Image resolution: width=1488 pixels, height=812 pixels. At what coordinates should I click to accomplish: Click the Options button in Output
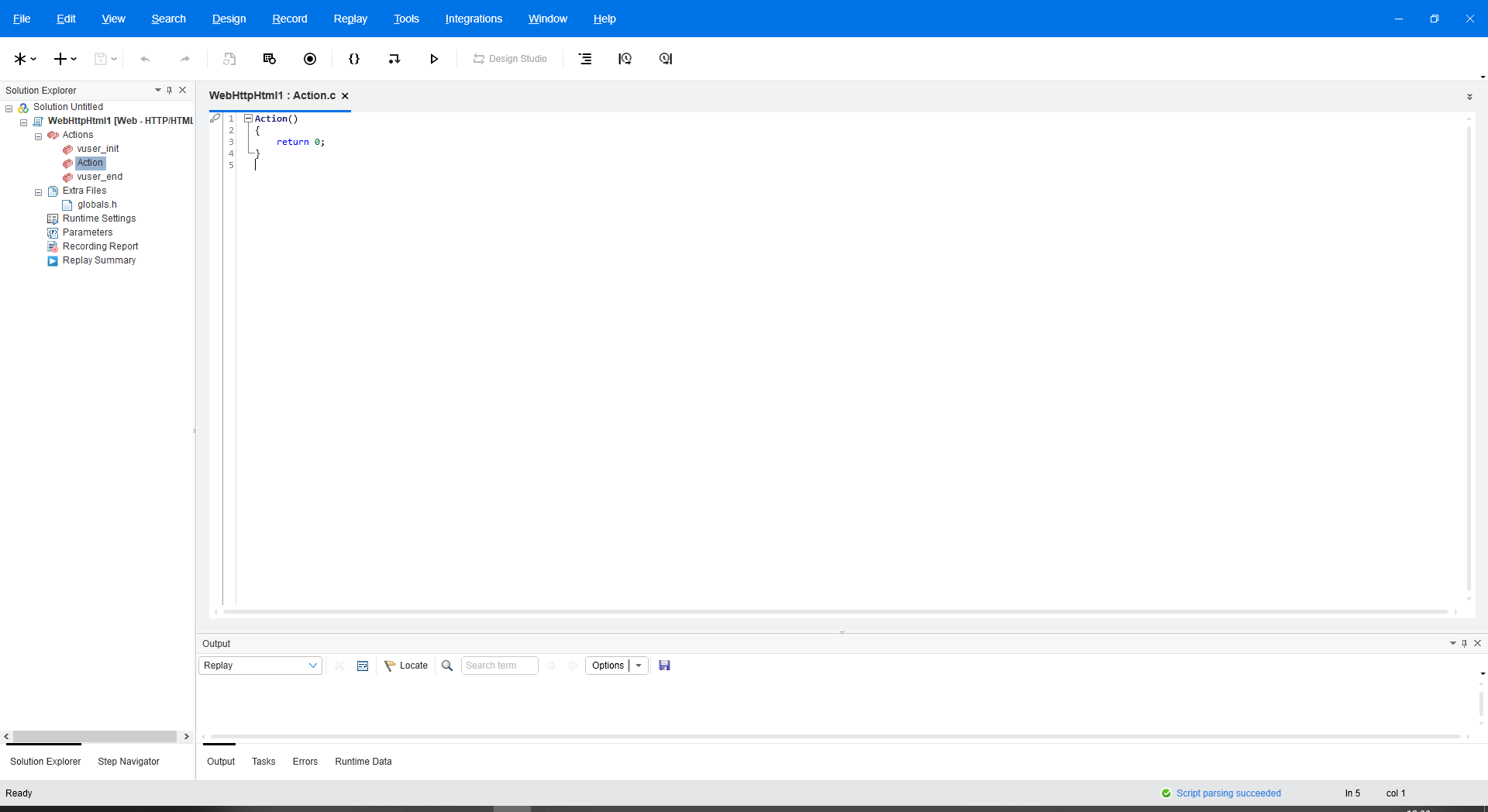(608, 666)
